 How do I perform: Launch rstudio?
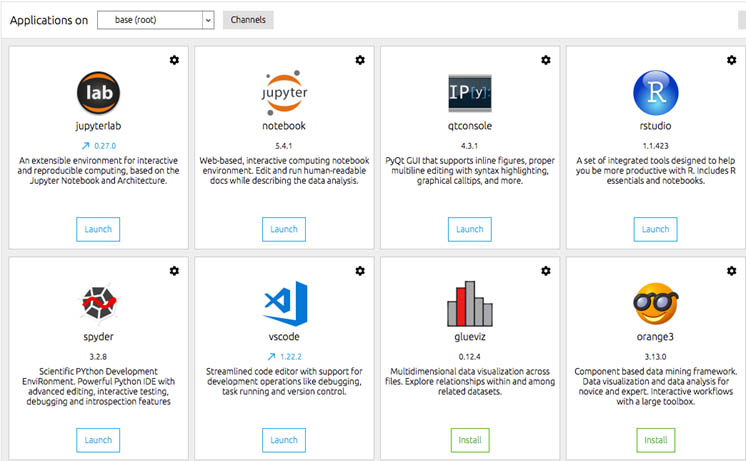(656, 229)
